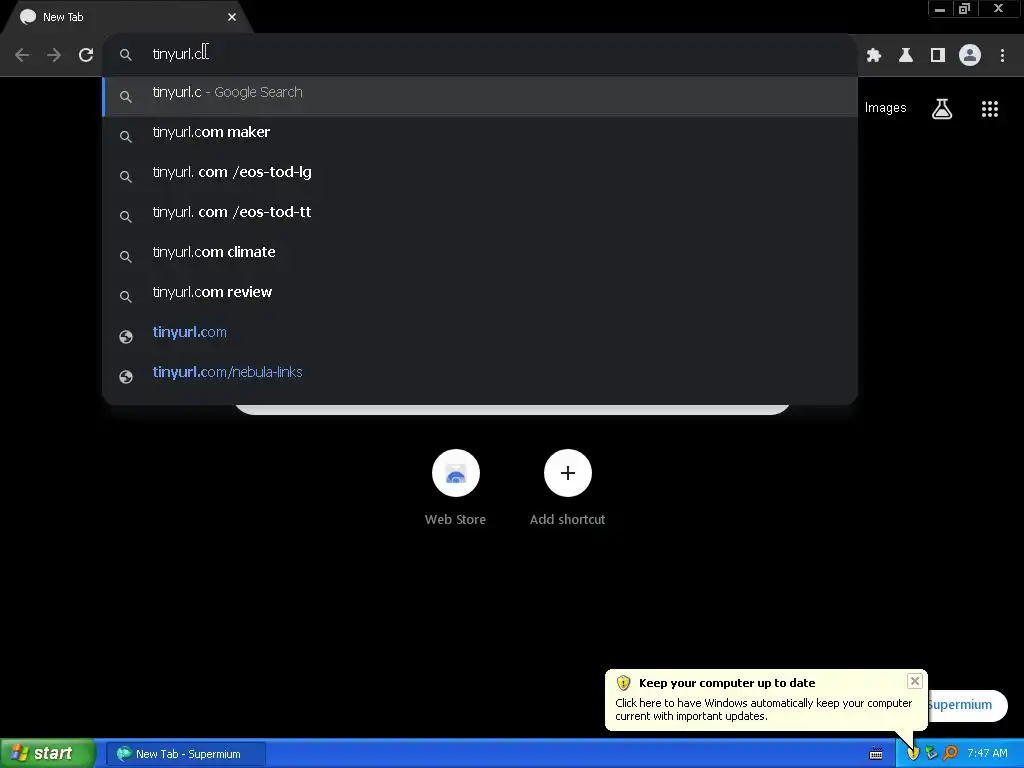This screenshot has height=768, width=1024.
Task: Click the green arrow tray icon
Action: (931, 754)
